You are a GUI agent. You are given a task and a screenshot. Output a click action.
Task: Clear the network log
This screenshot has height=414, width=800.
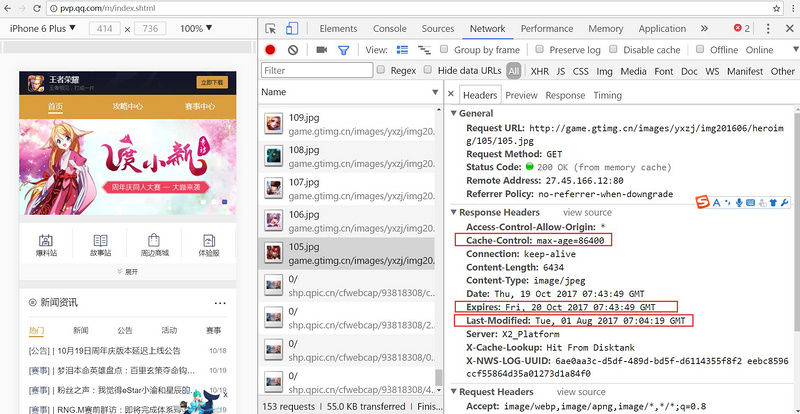click(x=293, y=50)
